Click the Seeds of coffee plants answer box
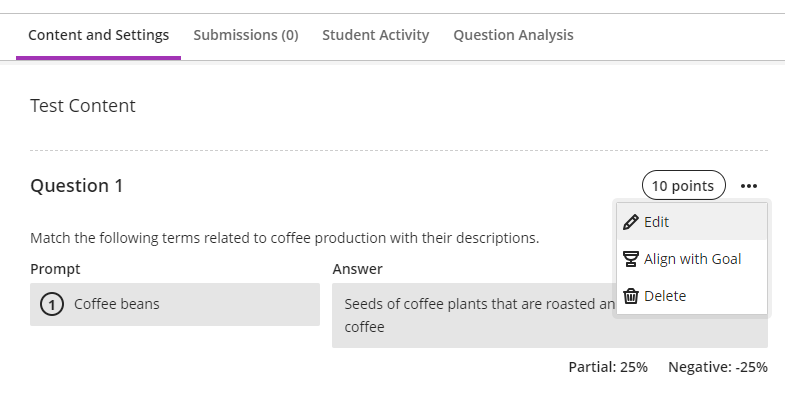785x393 pixels. click(550, 315)
